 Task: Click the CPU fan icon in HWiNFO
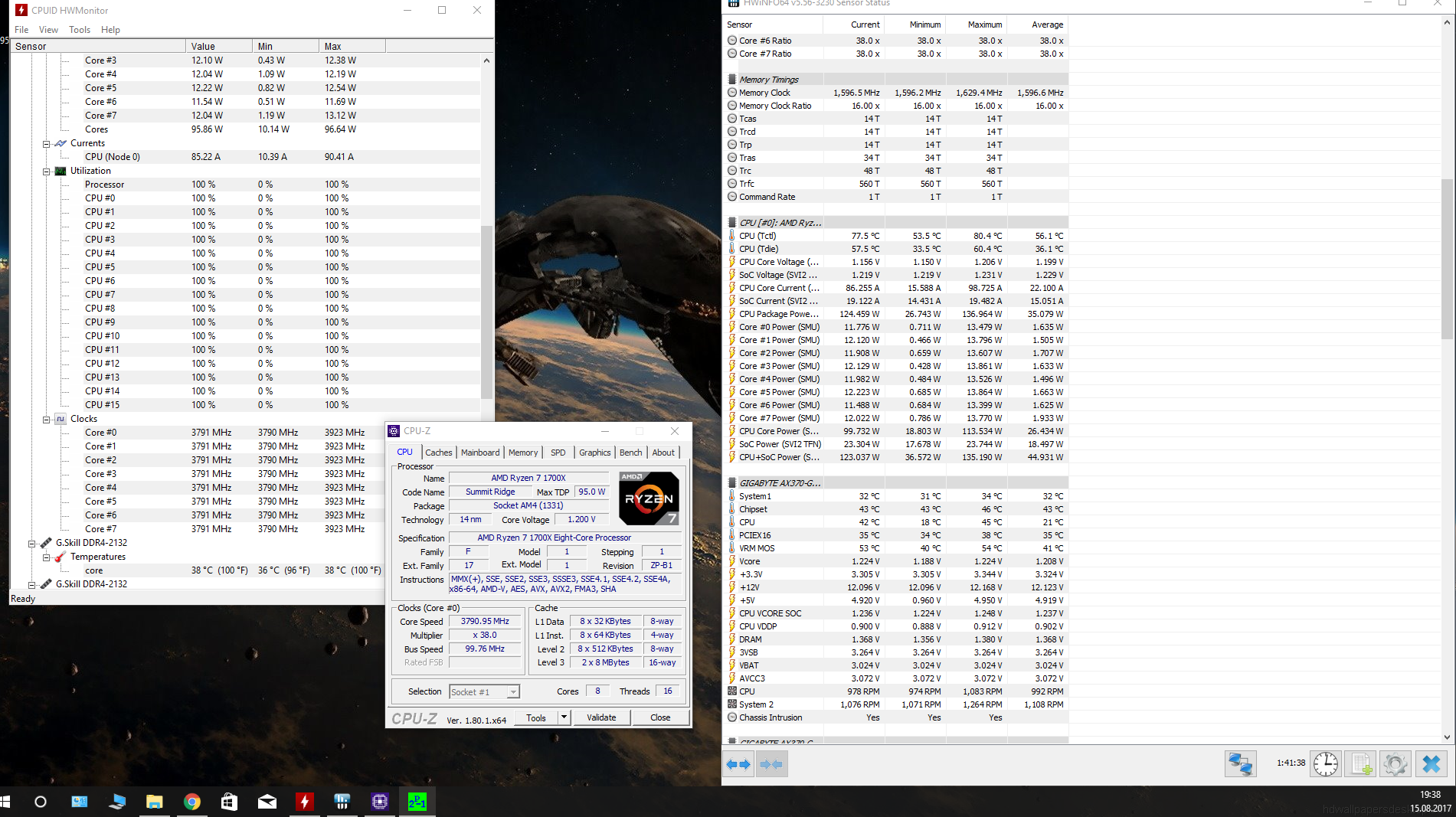[732, 691]
